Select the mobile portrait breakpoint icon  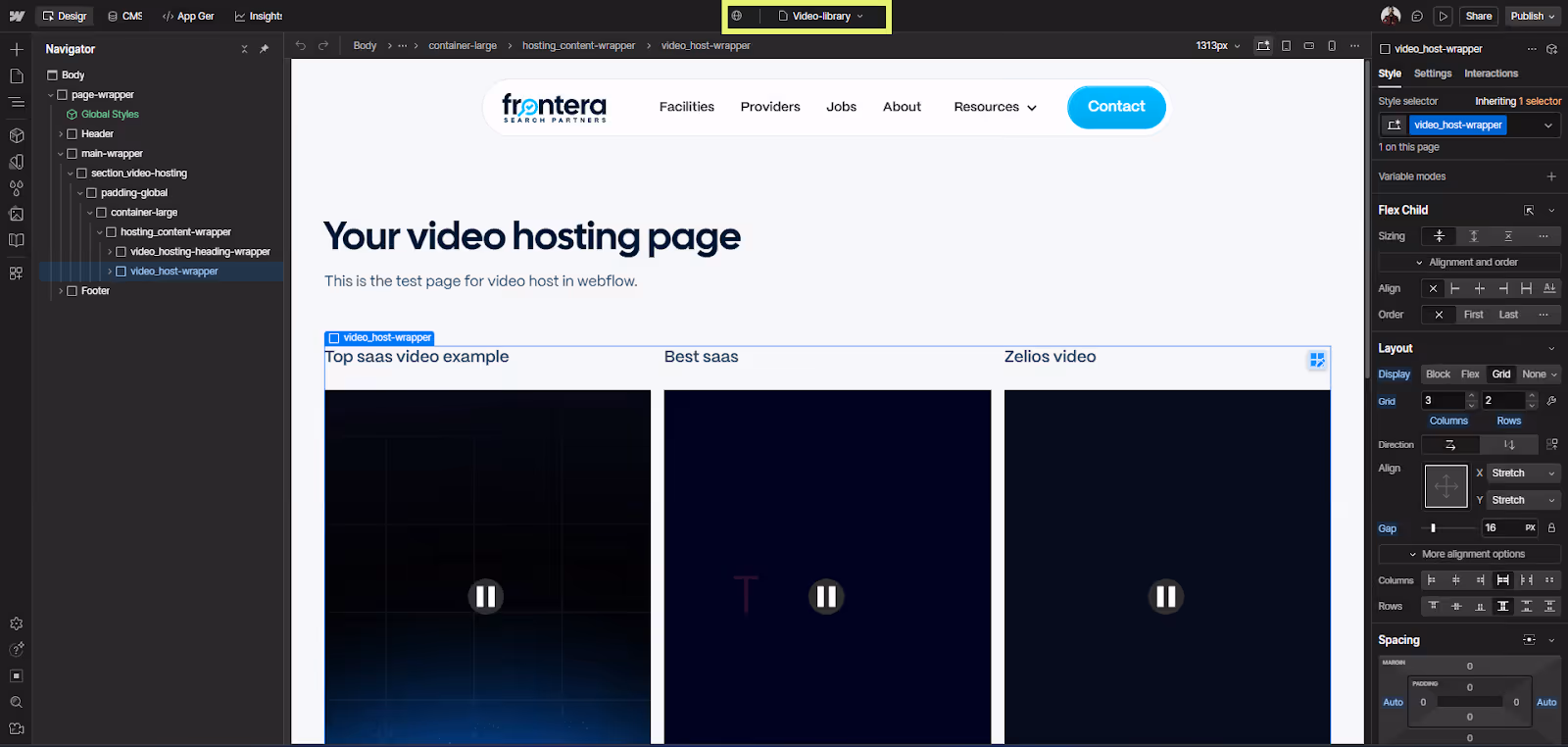tap(1332, 45)
